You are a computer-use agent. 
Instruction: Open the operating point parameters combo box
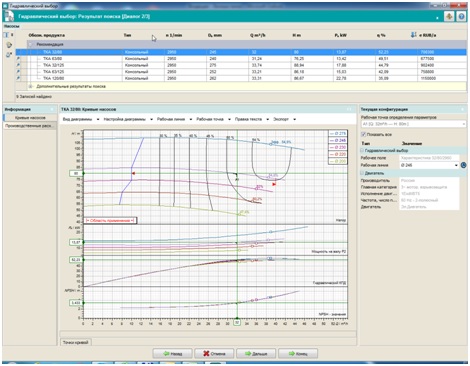pyautogui.click(x=413, y=124)
